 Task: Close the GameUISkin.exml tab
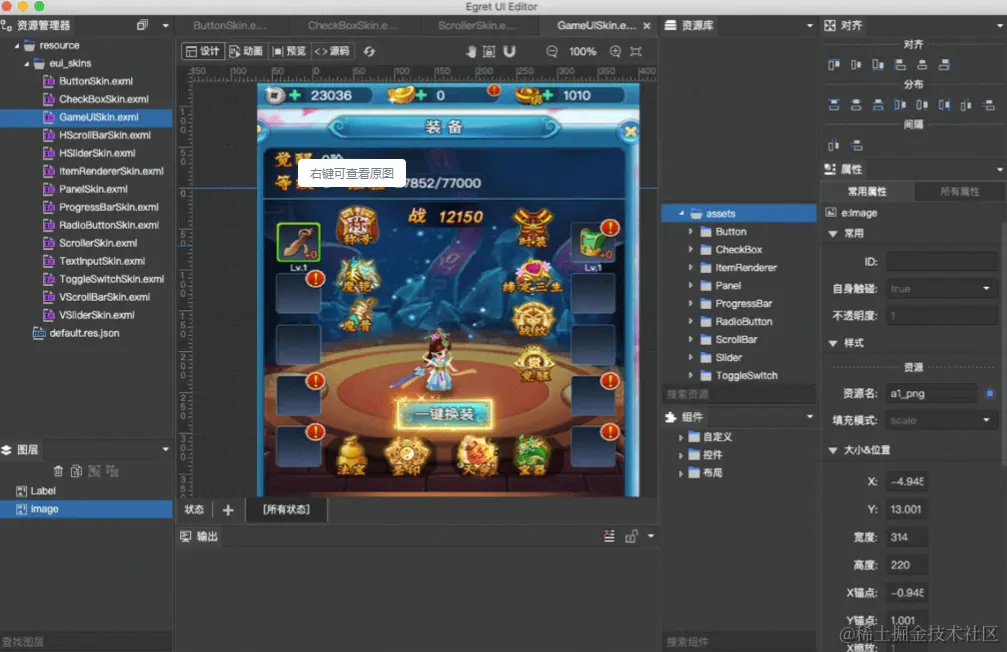pyautogui.click(x=647, y=26)
